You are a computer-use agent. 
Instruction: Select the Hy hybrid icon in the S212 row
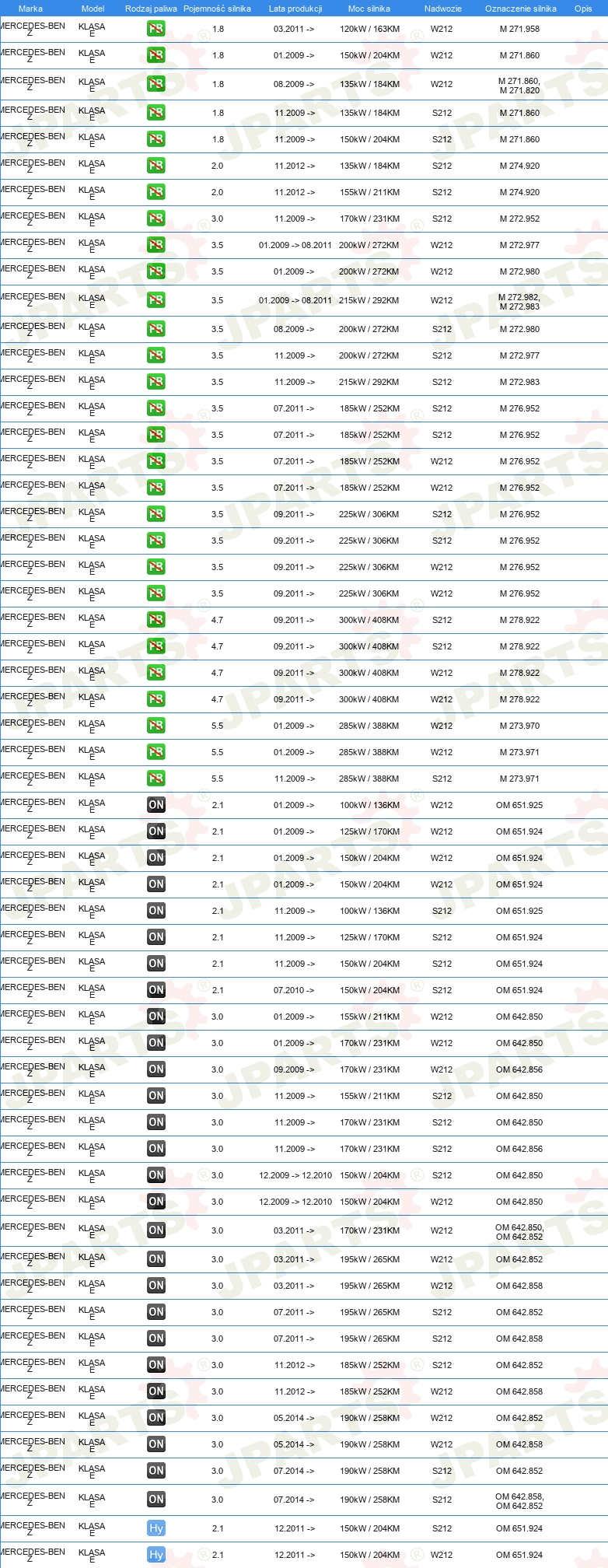[156, 1528]
